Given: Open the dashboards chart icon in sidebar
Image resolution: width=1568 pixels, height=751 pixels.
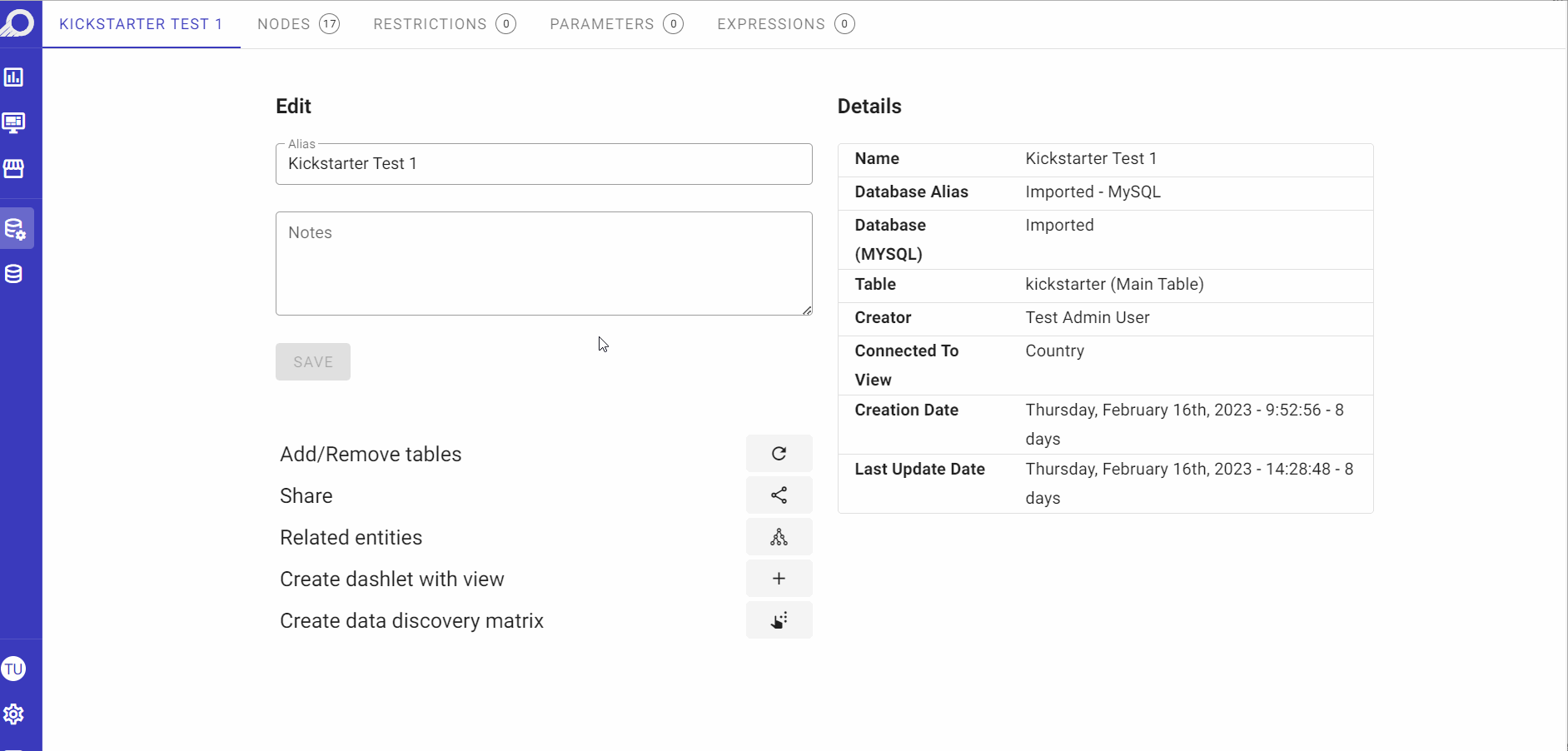Looking at the screenshot, I should tap(14, 77).
